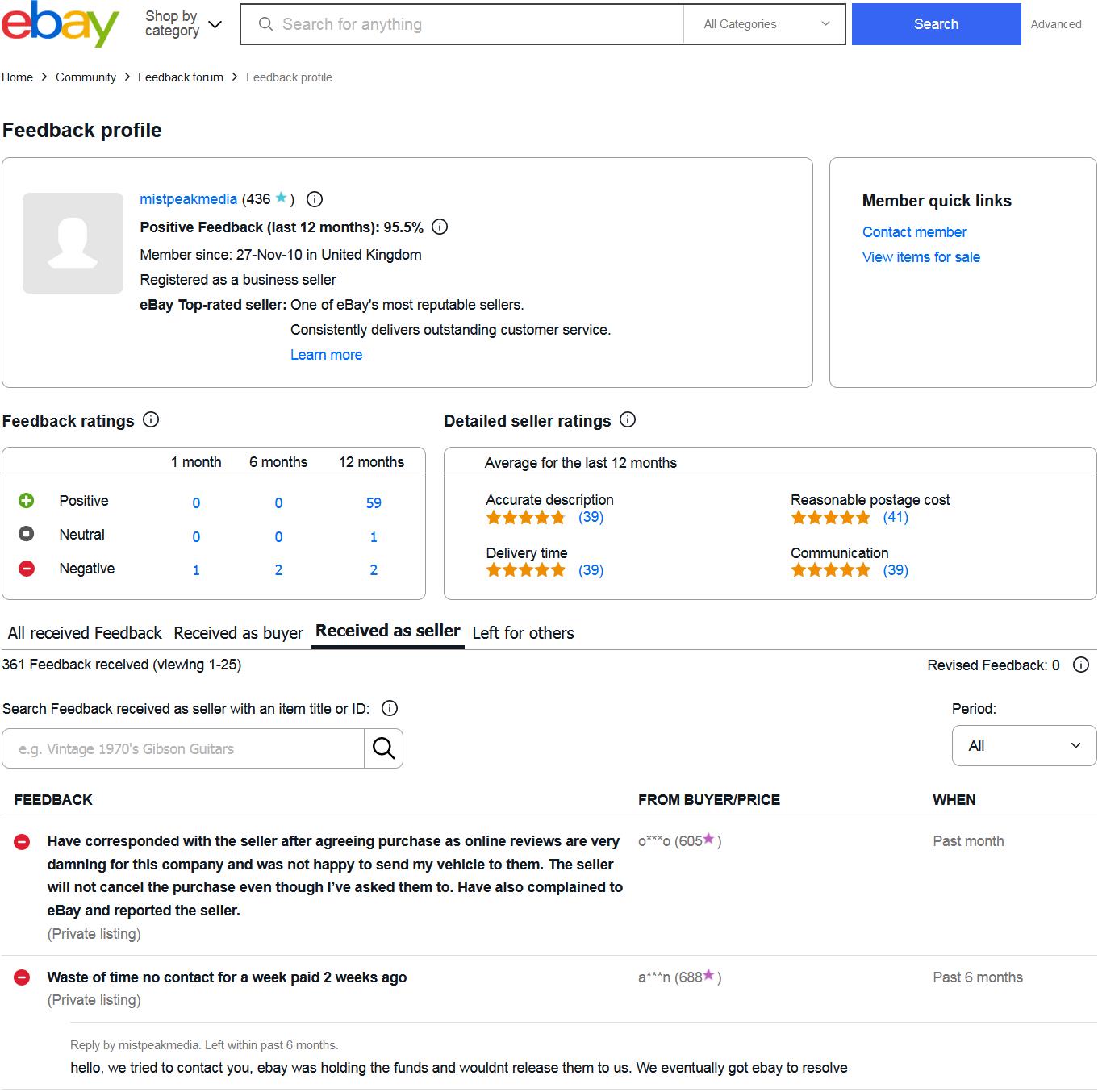The image size is (1098, 1092).
Task: Click the Feedback ratings info icon
Action: point(151,420)
